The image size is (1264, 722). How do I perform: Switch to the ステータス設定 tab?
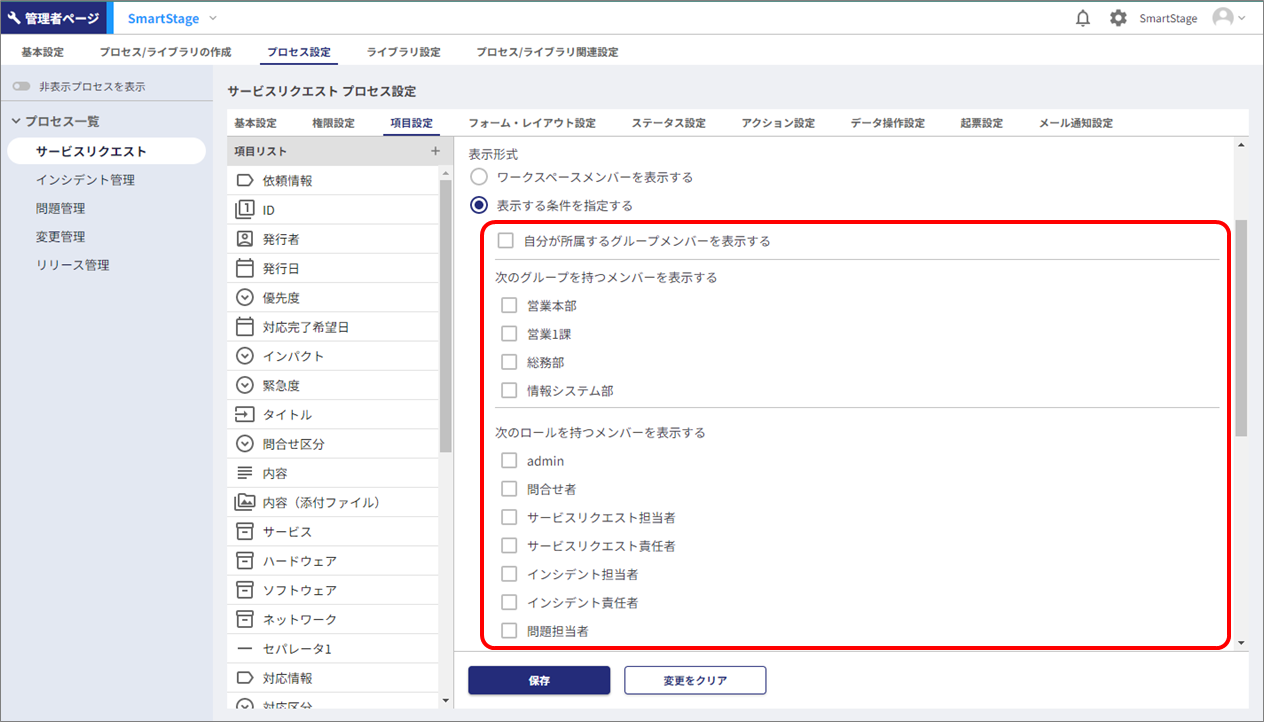(668, 123)
